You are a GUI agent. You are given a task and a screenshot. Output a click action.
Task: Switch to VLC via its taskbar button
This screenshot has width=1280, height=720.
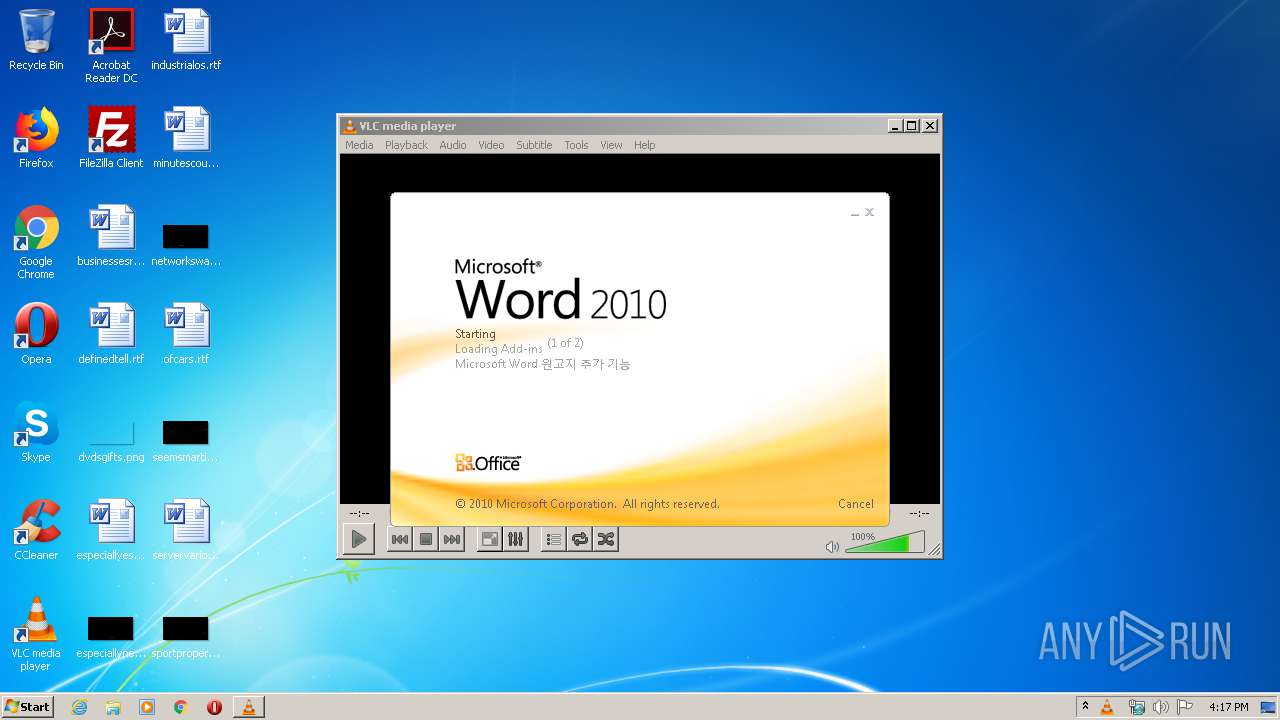pos(249,707)
